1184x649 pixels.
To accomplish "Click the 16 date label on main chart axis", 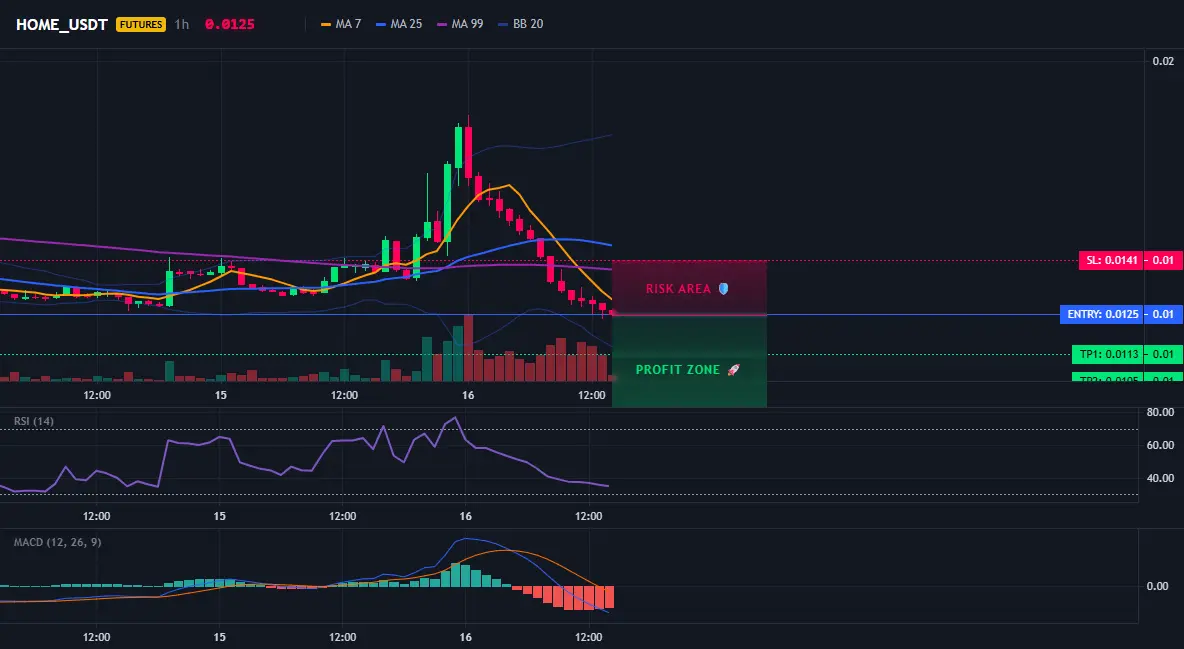I will tap(468, 395).
